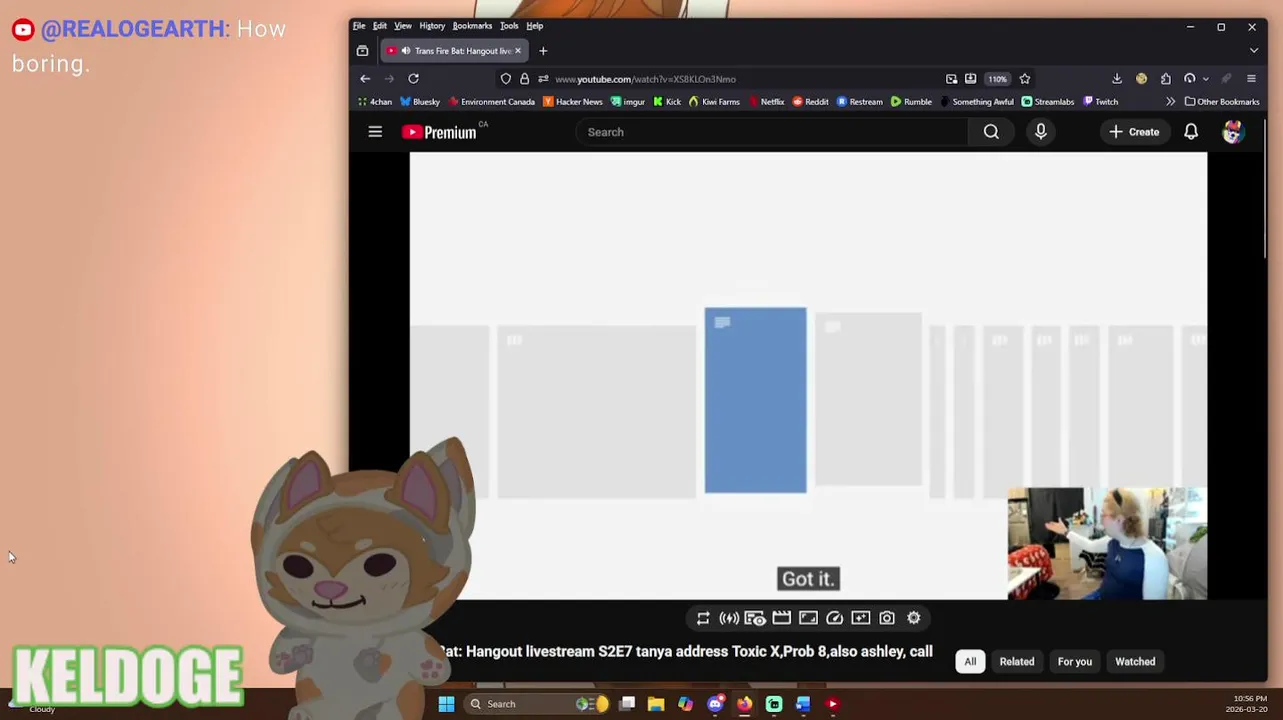Open player extension settings gear
1283x720 pixels.
tap(914, 618)
